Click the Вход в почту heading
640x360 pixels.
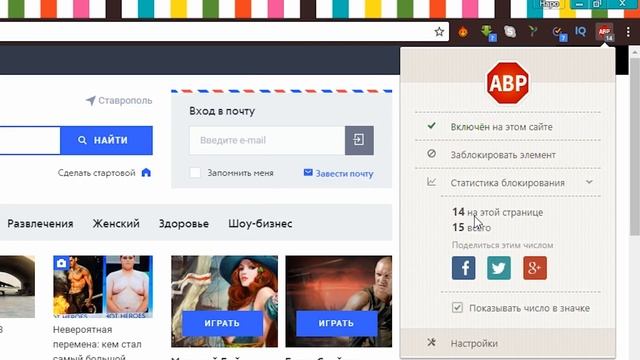point(222,111)
